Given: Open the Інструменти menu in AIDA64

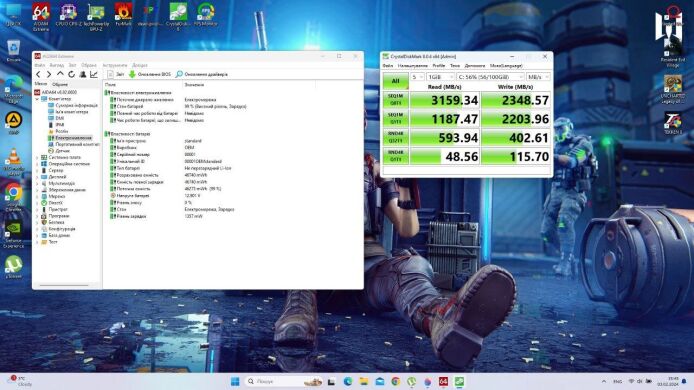Looking at the screenshot, I should pyautogui.click(x=115, y=65).
